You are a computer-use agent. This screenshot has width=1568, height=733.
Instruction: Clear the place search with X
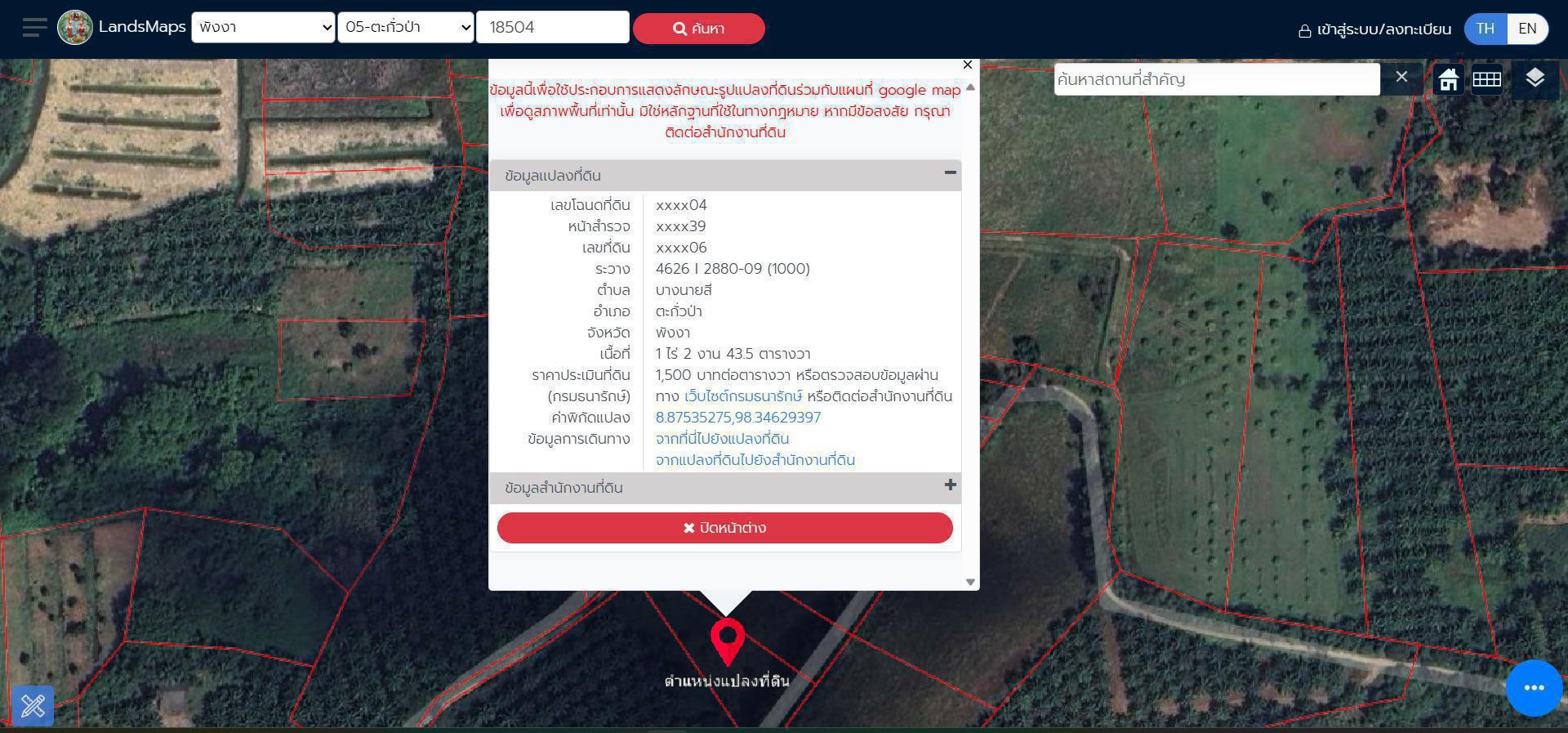[1401, 78]
